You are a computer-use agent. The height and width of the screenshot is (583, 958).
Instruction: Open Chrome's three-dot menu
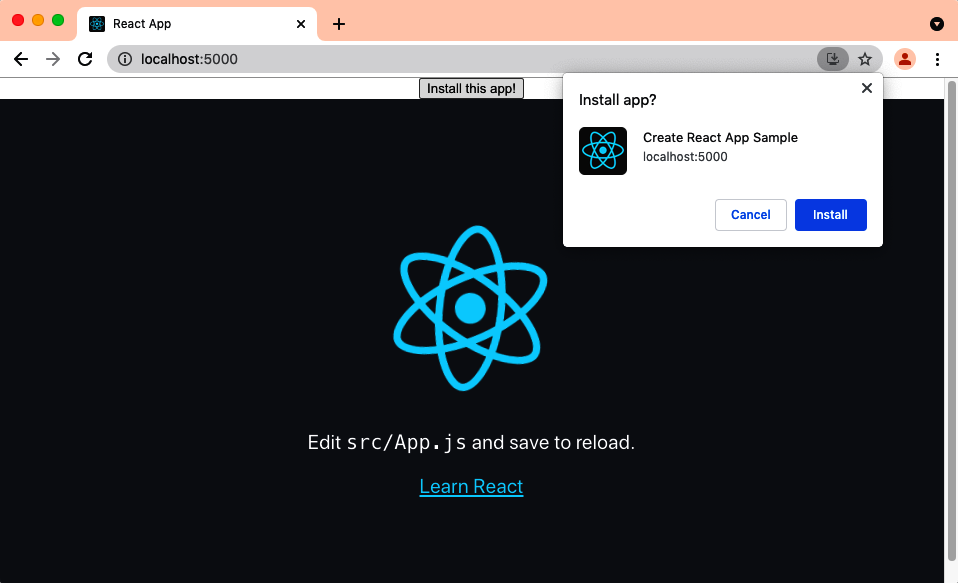[937, 59]
